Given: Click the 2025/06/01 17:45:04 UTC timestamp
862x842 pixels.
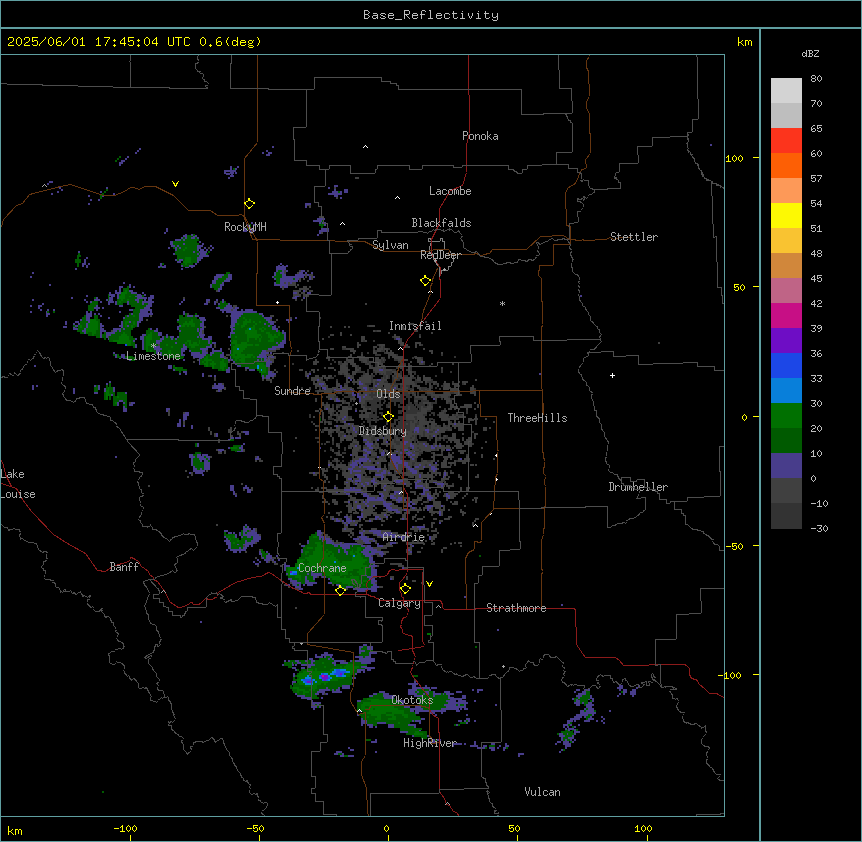Looking at the screenshot, I should click(x=99, y=42).
